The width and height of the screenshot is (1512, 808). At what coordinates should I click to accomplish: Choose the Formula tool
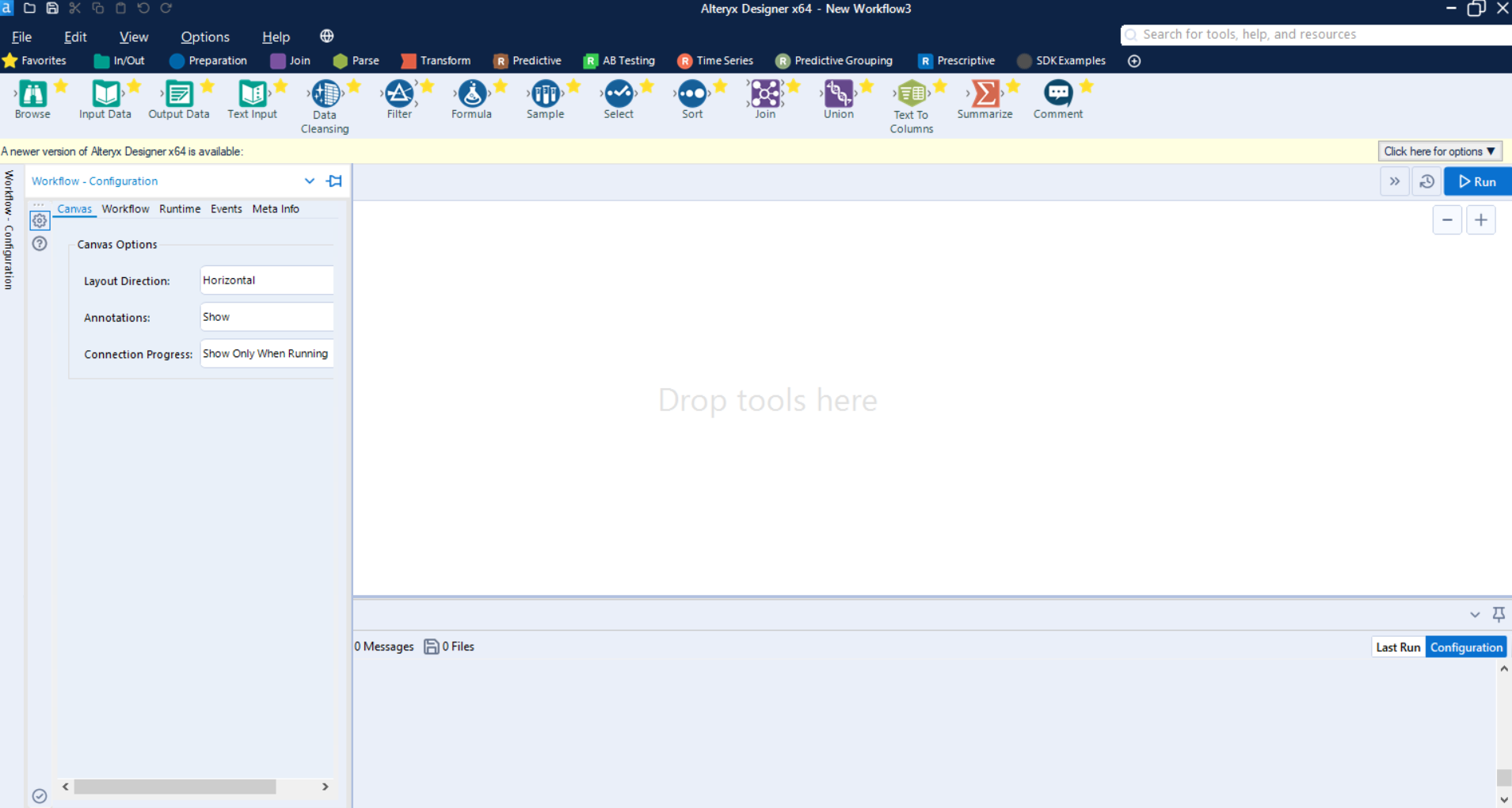click(x=472, y=94)
